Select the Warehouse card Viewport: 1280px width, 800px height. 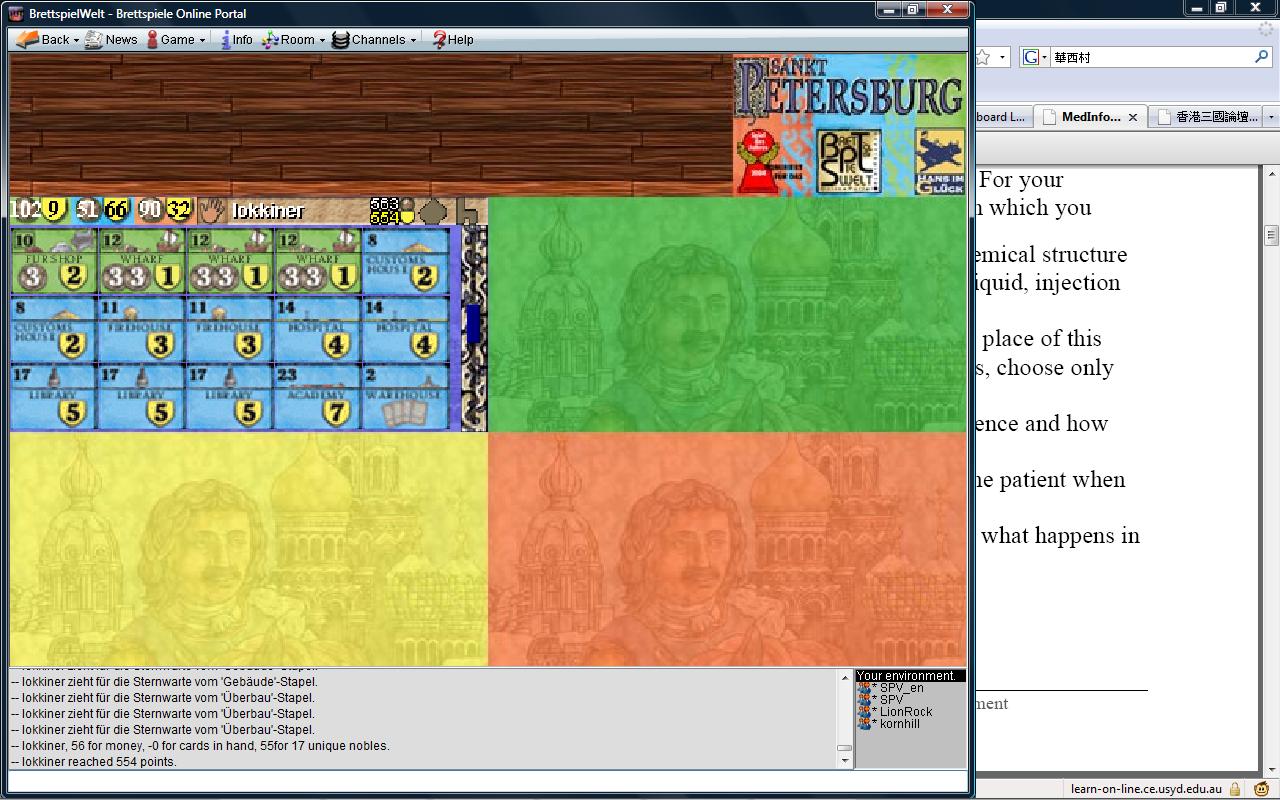click(x=405, y=397)
